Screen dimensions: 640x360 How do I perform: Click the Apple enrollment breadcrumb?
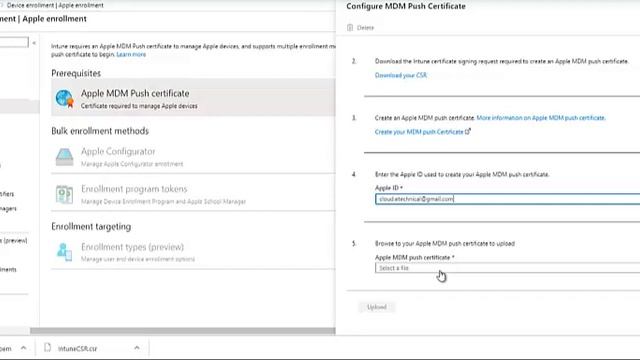click(x=81, y=5)
